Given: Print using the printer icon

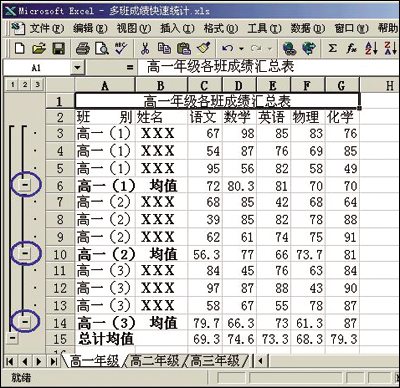Looking at the screenshot, I should point(82,49).
